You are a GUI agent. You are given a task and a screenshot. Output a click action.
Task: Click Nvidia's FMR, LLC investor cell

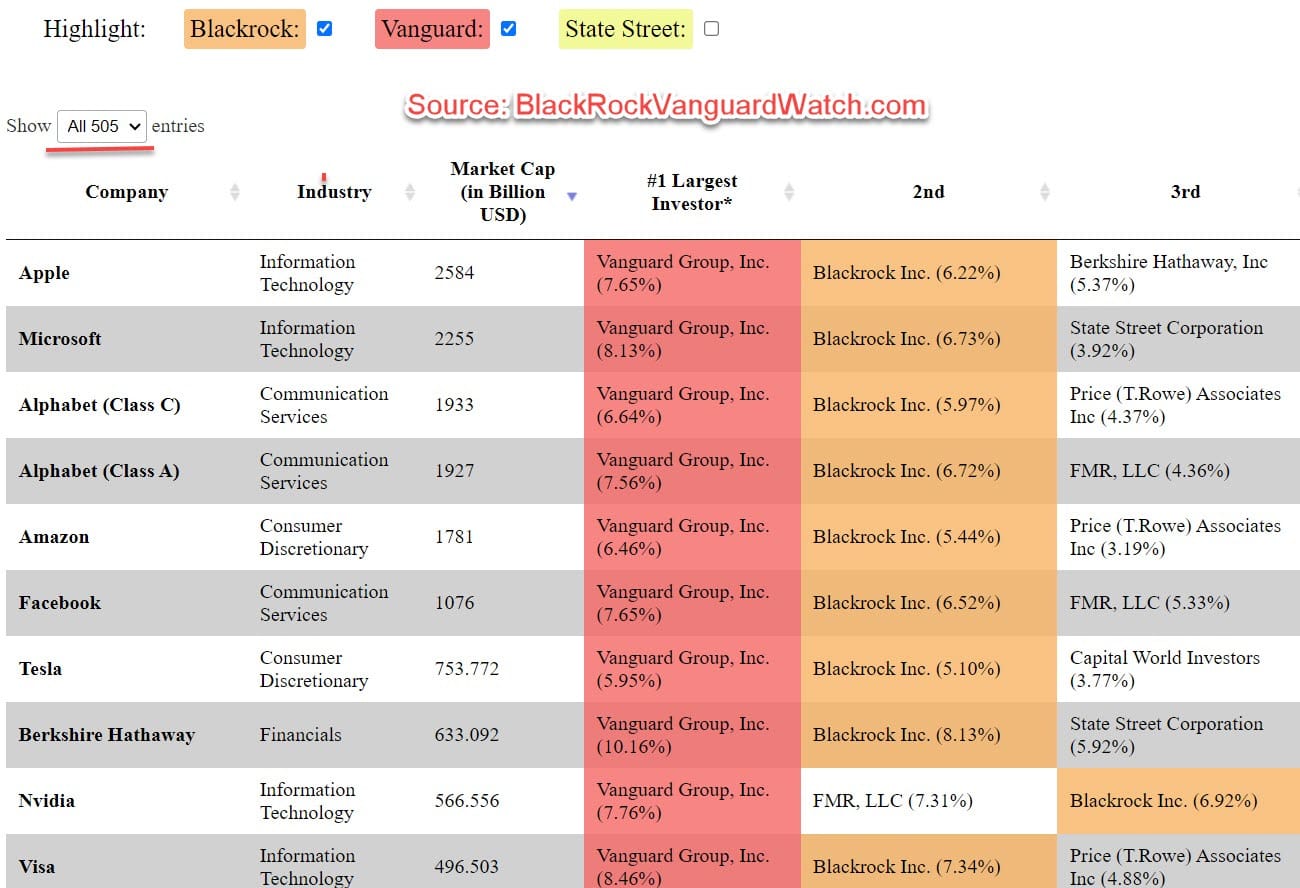928,801
